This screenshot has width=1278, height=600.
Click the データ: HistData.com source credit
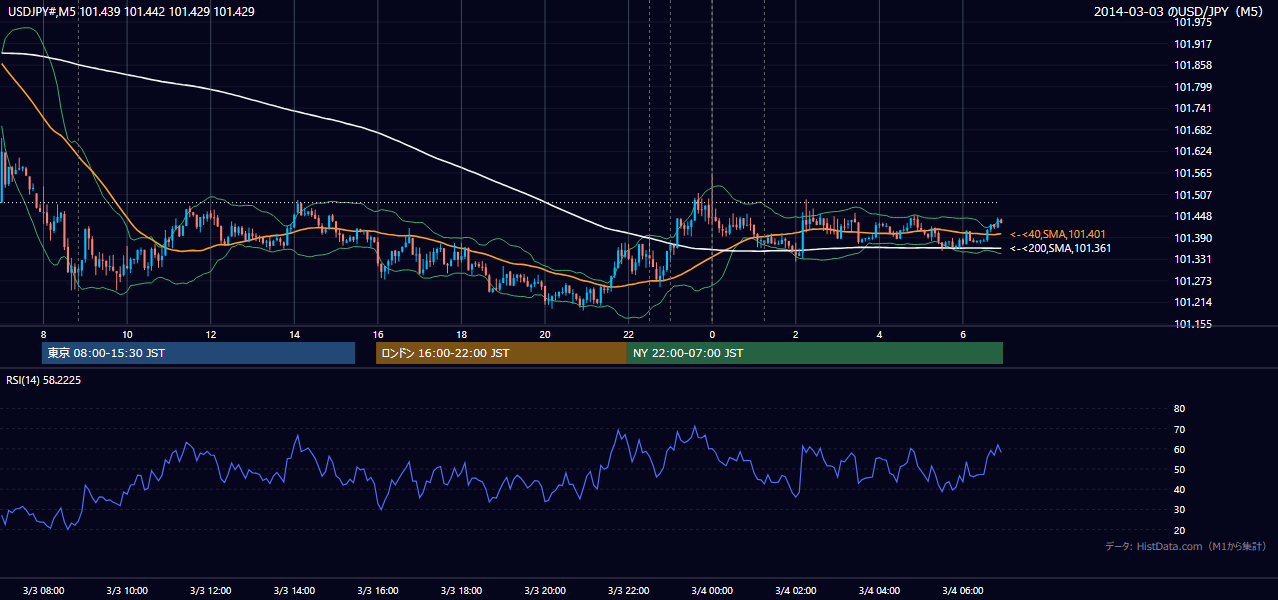click(x=1186, y=546)
